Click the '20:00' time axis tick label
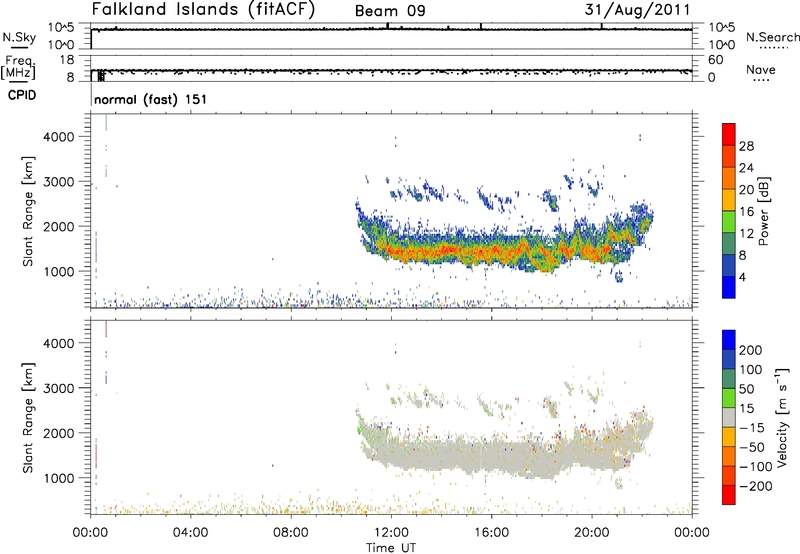The image size is (800, 554). pos(592,533)
